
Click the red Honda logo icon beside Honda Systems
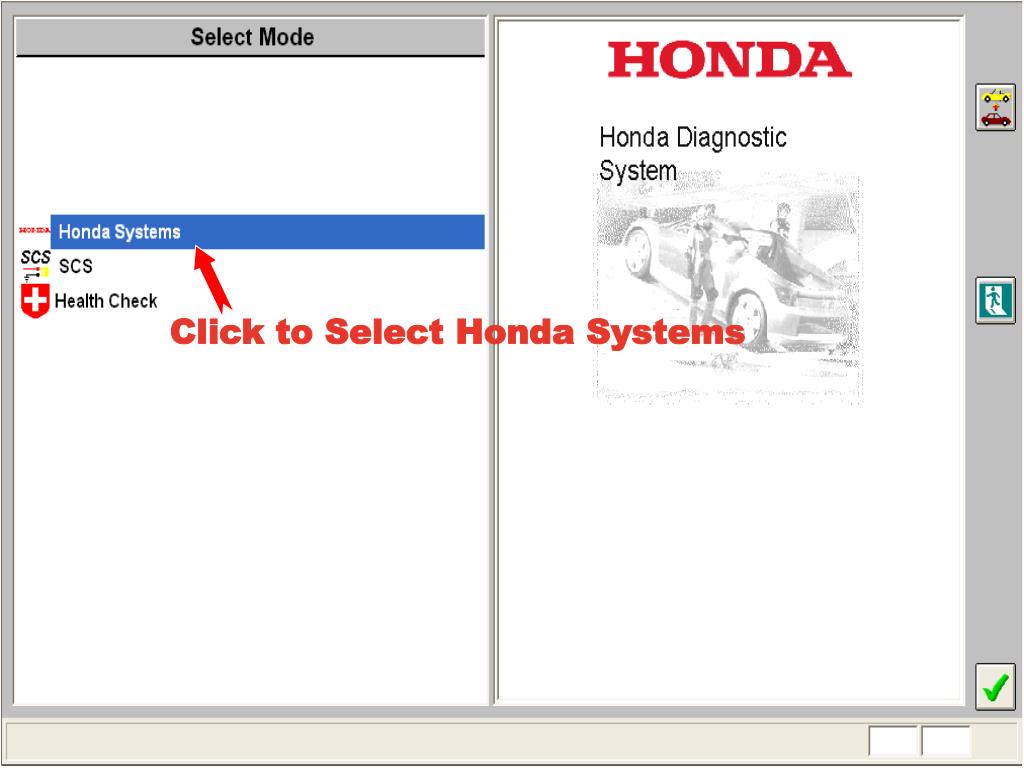coord(34,231)
